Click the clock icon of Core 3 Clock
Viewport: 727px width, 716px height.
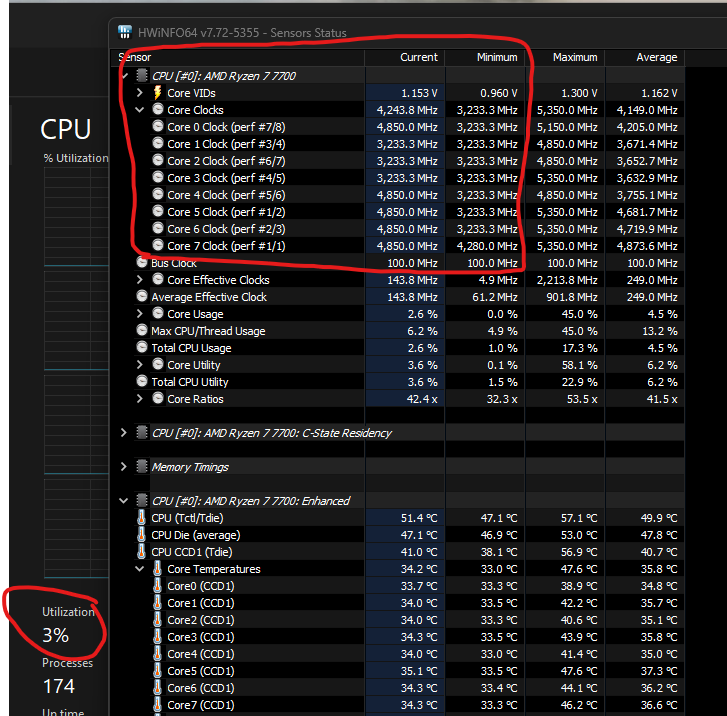[158, 177]
